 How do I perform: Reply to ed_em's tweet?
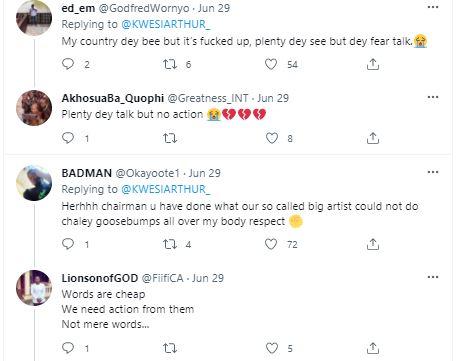[68, 64]
